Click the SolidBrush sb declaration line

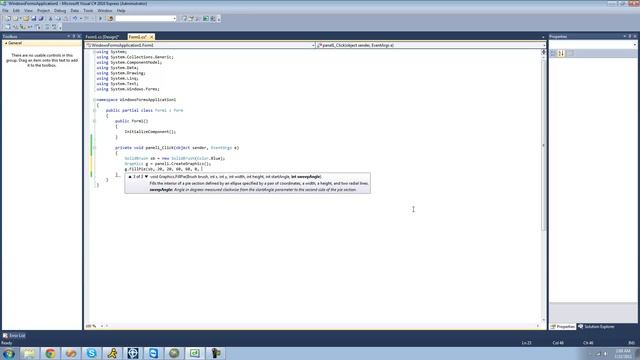coord(175,158)
